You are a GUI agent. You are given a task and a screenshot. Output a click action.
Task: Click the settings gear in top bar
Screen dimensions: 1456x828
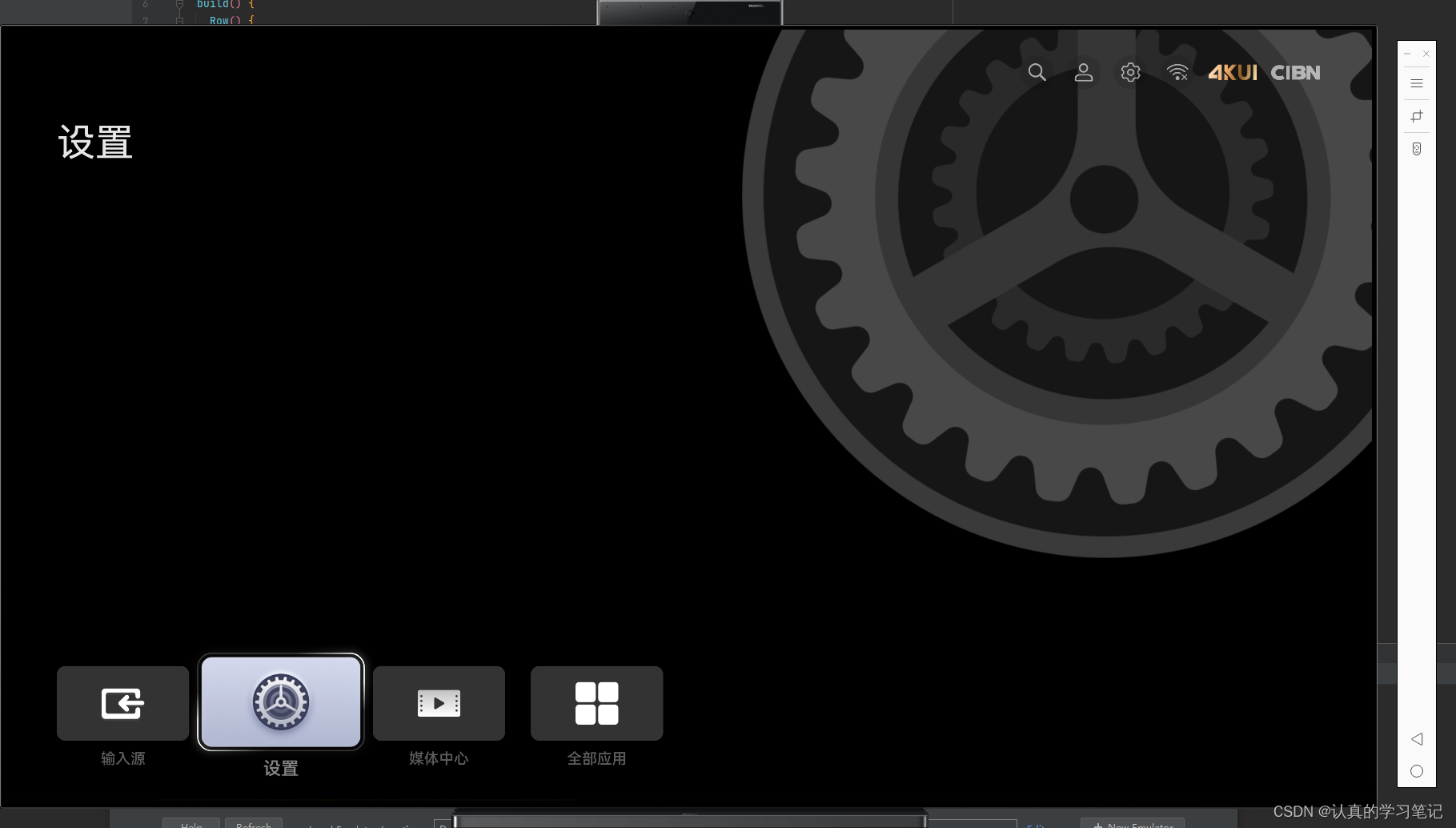1130,72
